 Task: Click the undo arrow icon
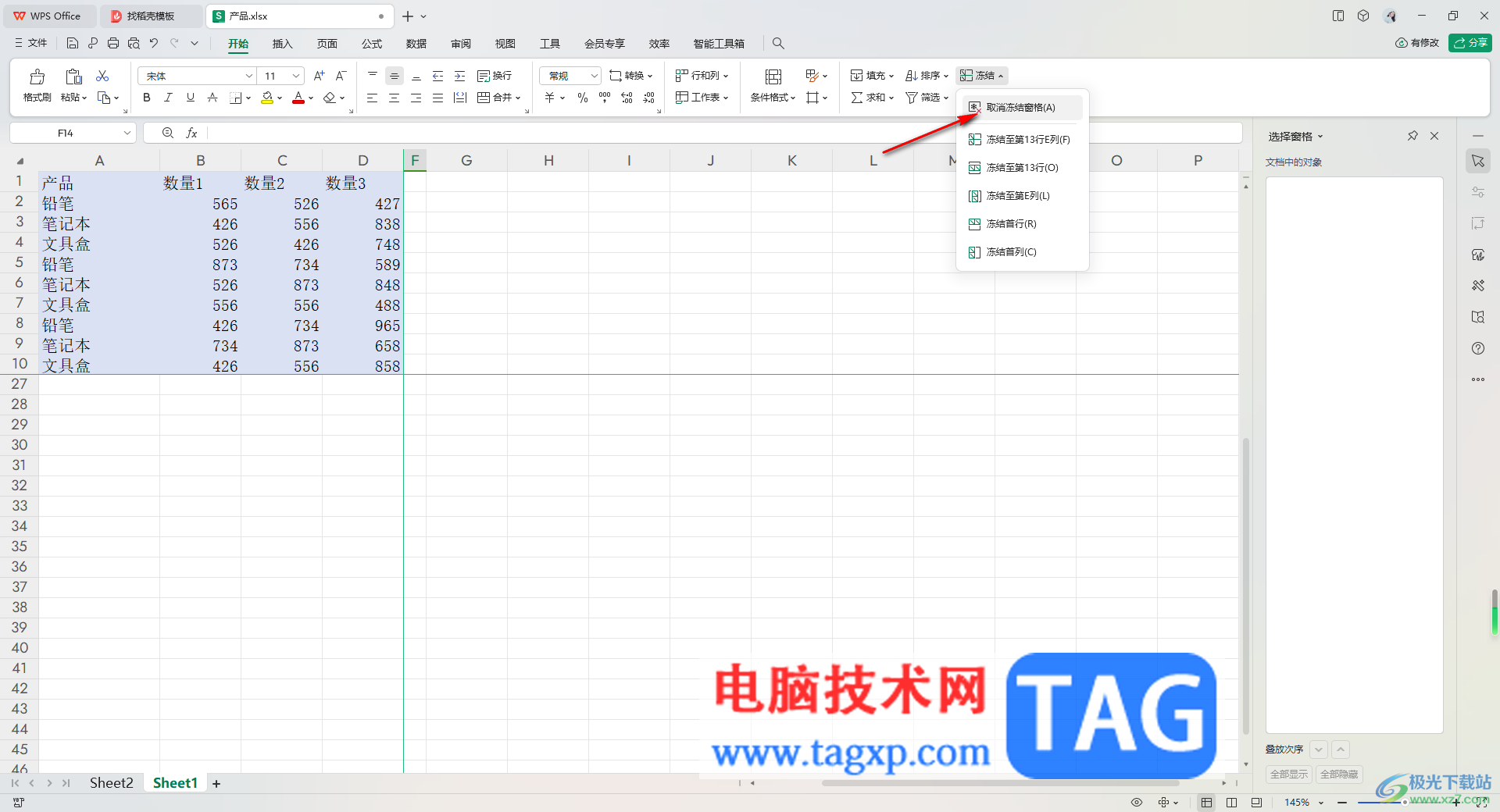pos(154,43)
